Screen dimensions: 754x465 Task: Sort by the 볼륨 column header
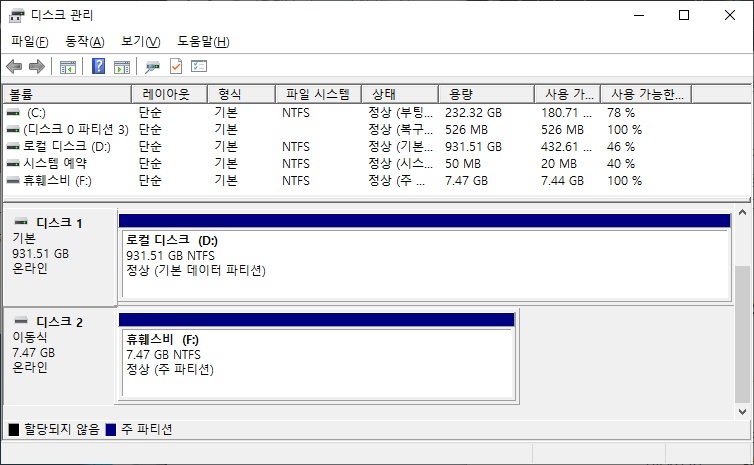click(x=67, y=94)
